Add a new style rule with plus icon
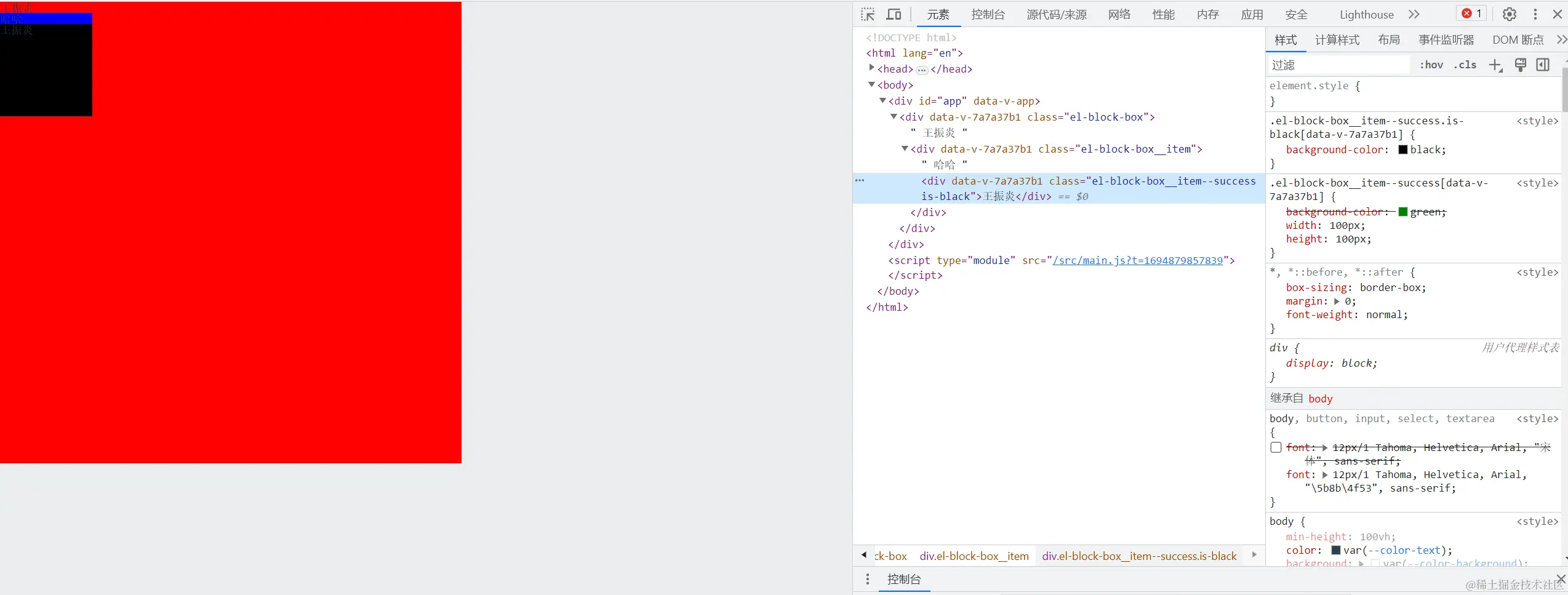This screenshot has width=1568, height=595. pos(1495,65)
